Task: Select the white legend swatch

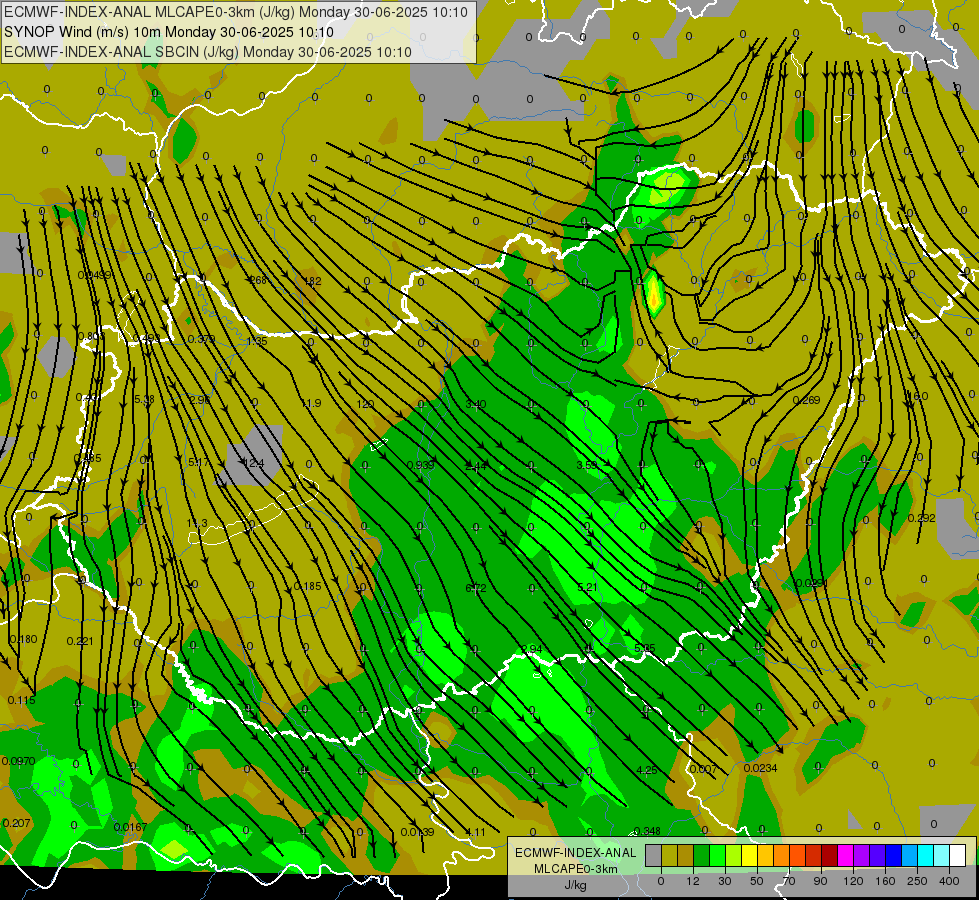Action: (958, 855)
